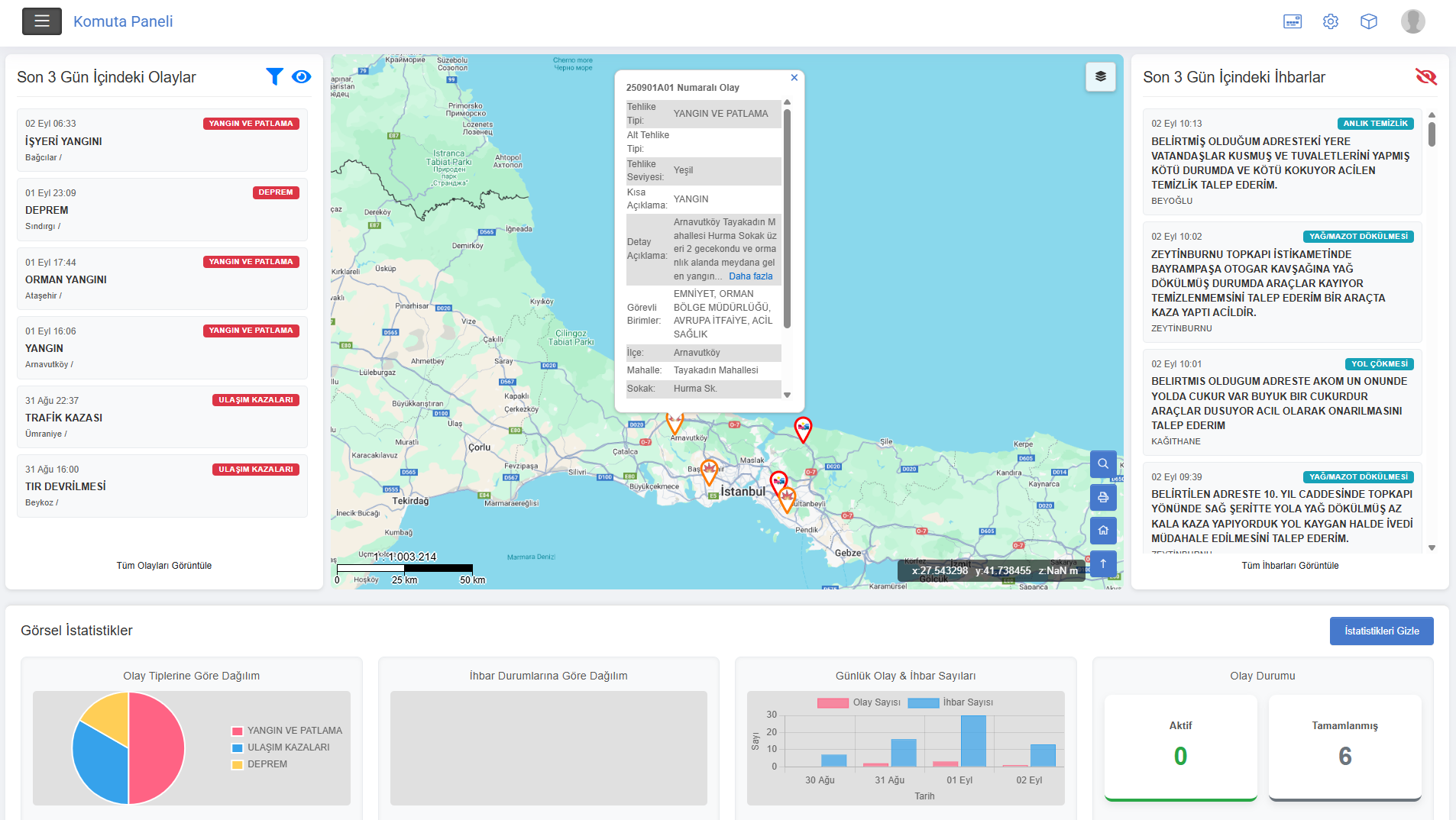Click the 01 Eyl blue İhbar bar
Viewport: 1456px width, 820px height.
973,741
